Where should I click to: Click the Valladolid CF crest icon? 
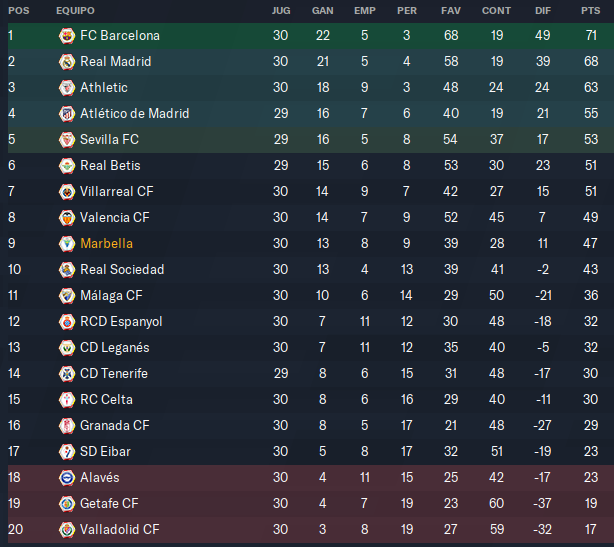[67, 530]
